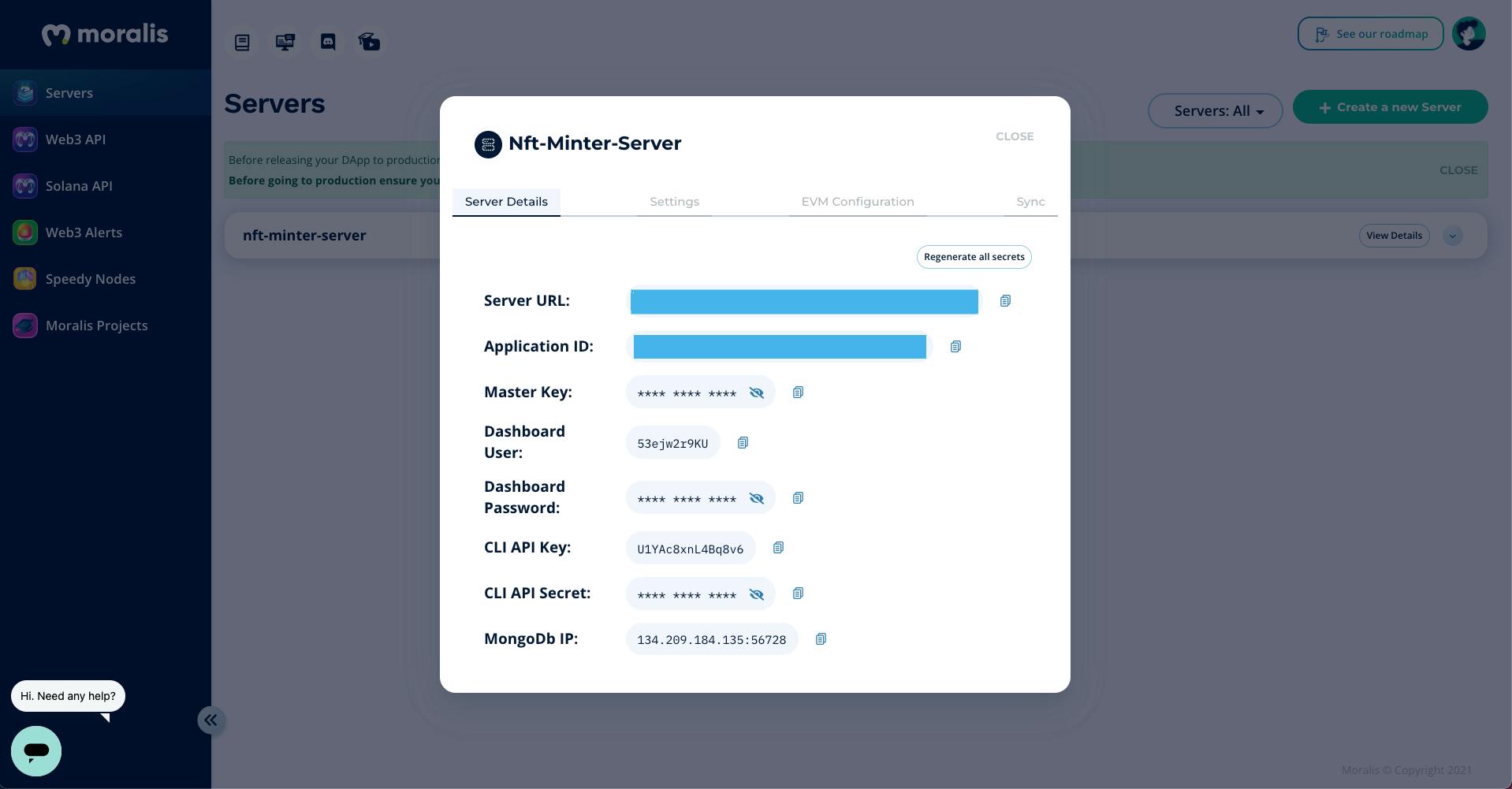Open Moralis Projects in sidebar
Viewport: 1512px width, 789px height.
point(106,326)
